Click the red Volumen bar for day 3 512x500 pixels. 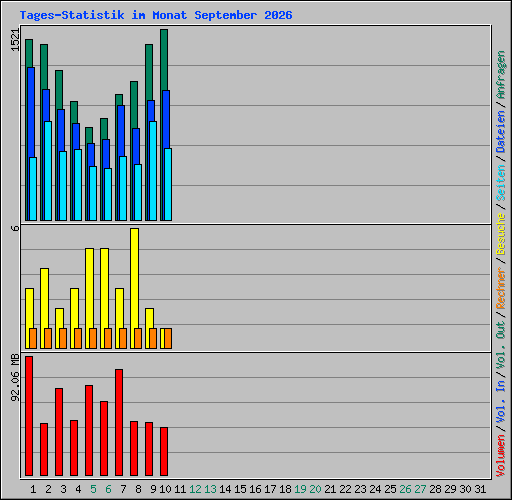[59, 432]
